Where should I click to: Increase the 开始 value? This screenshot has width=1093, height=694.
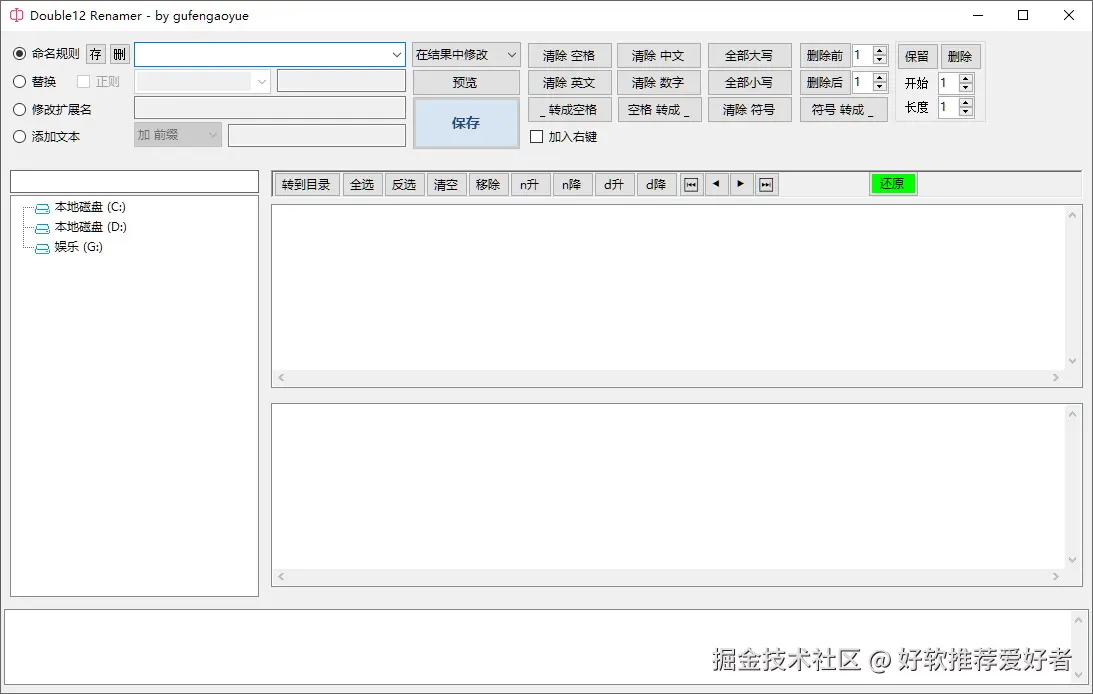pyautogui.click(x=965, y=79)
